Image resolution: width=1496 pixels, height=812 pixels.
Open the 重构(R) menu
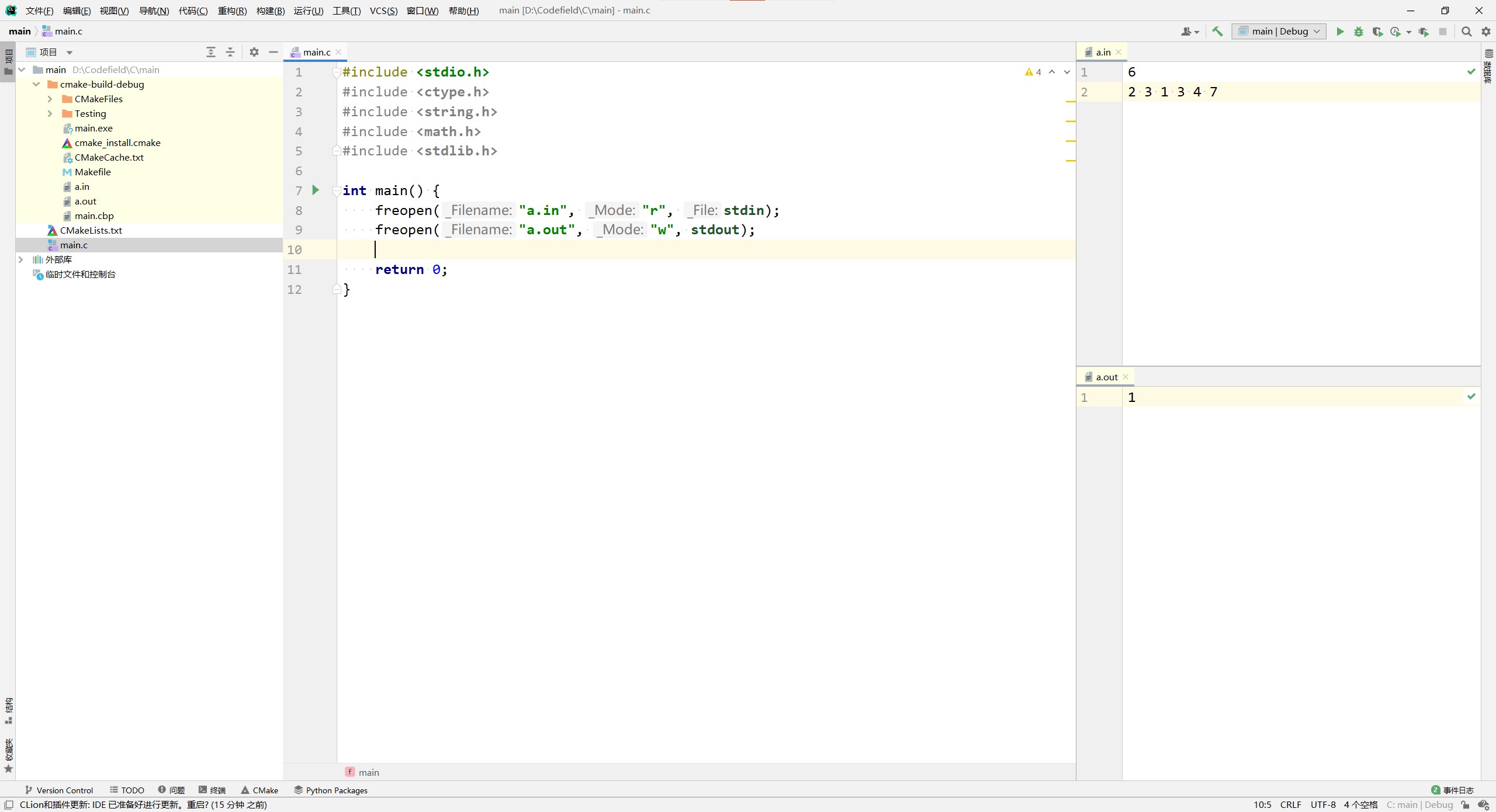click(x=232, y=11)
